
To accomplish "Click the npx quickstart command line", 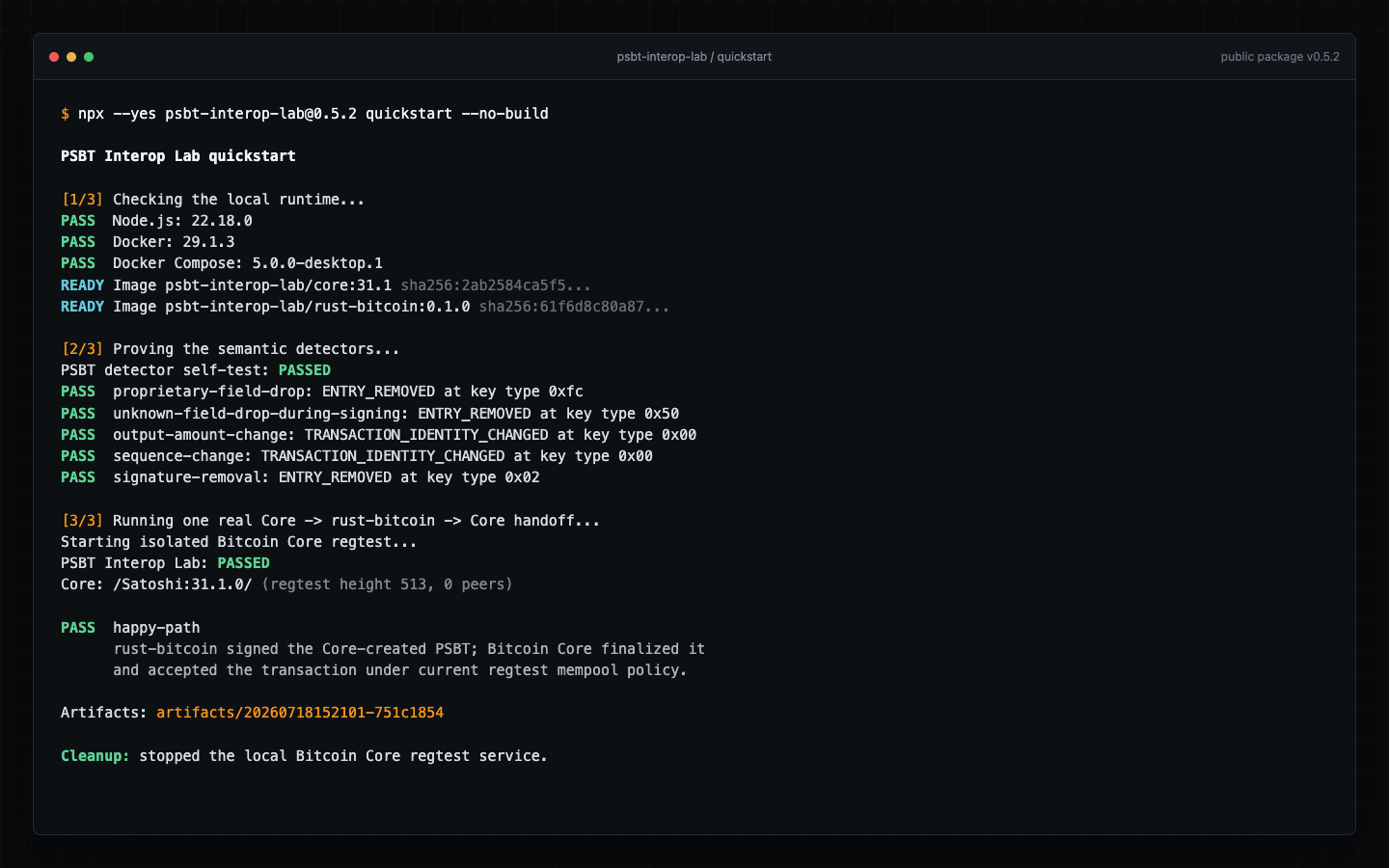I will pos(305,114).
